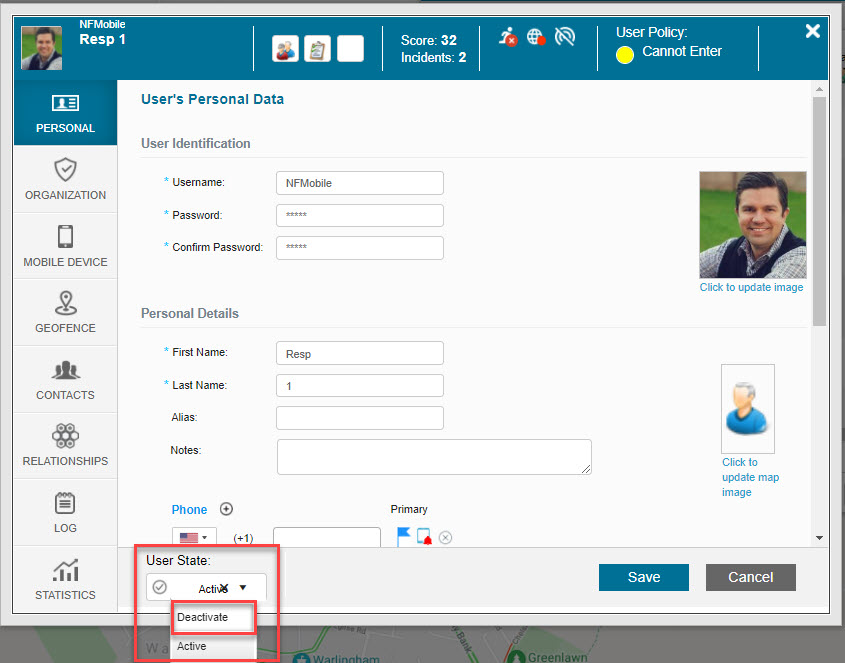
Task: Click the running person status icon
Action: point(508,37)
